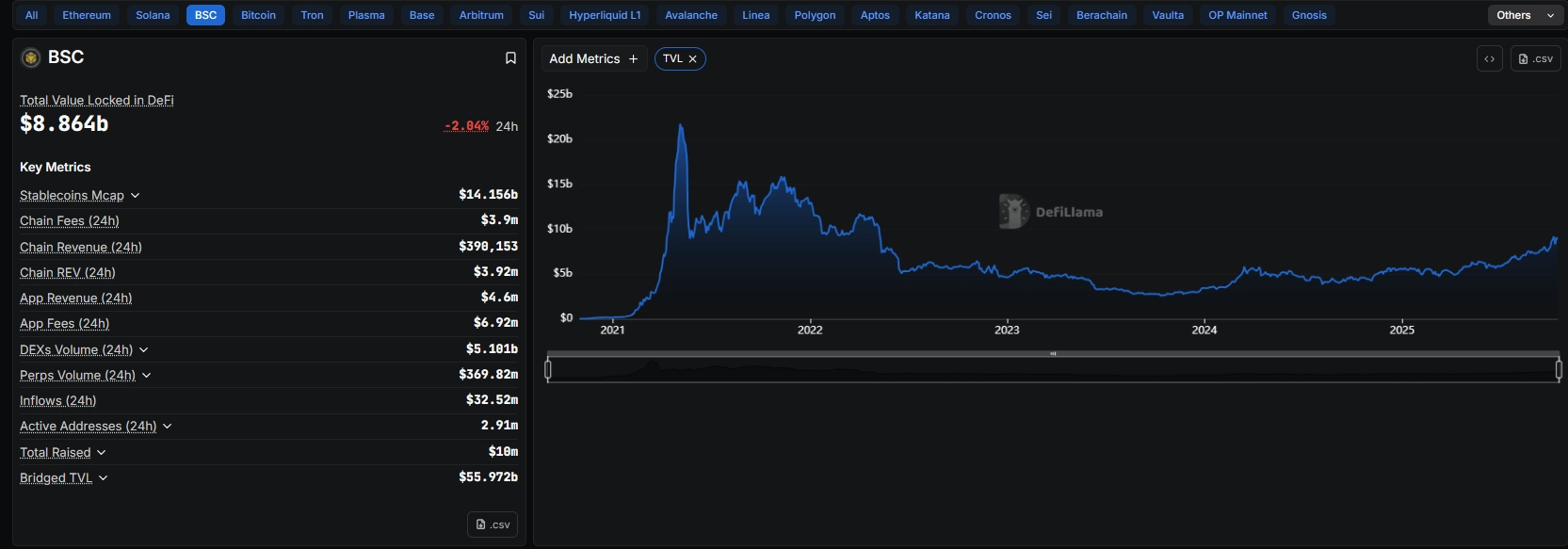
Task: Click the Chain Fees (24h) link
Action: pyautogui.click(x=70, y=221)
